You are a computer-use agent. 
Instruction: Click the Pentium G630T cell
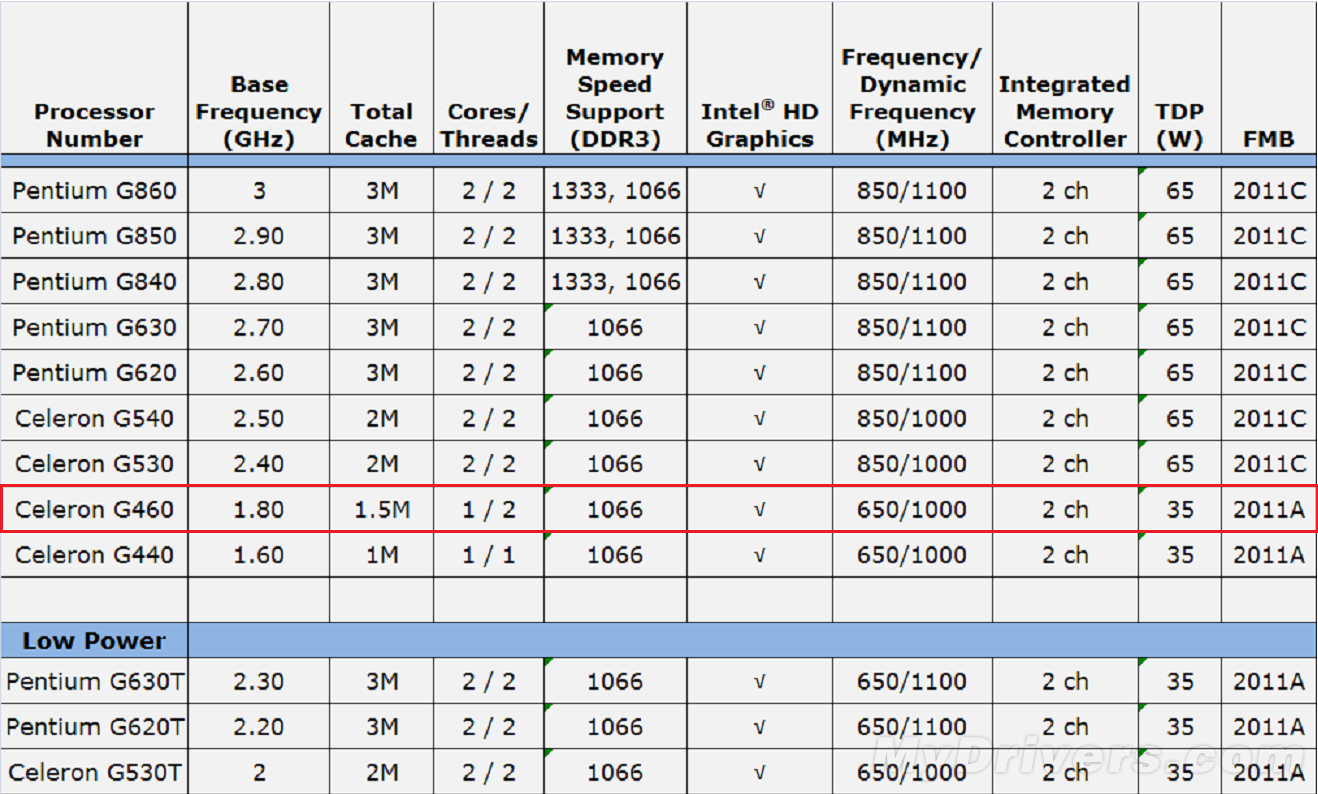(x=94, y=681)
